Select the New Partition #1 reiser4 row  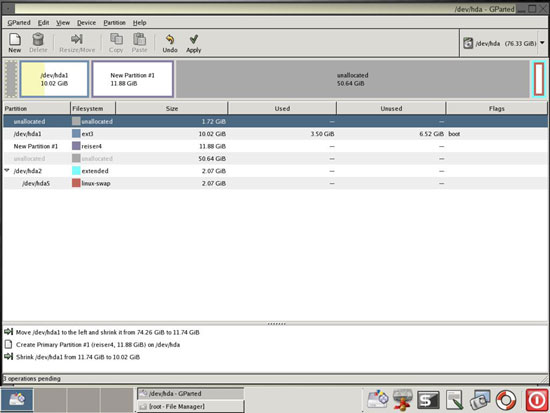pyautogui.click(x=275, y=146)
